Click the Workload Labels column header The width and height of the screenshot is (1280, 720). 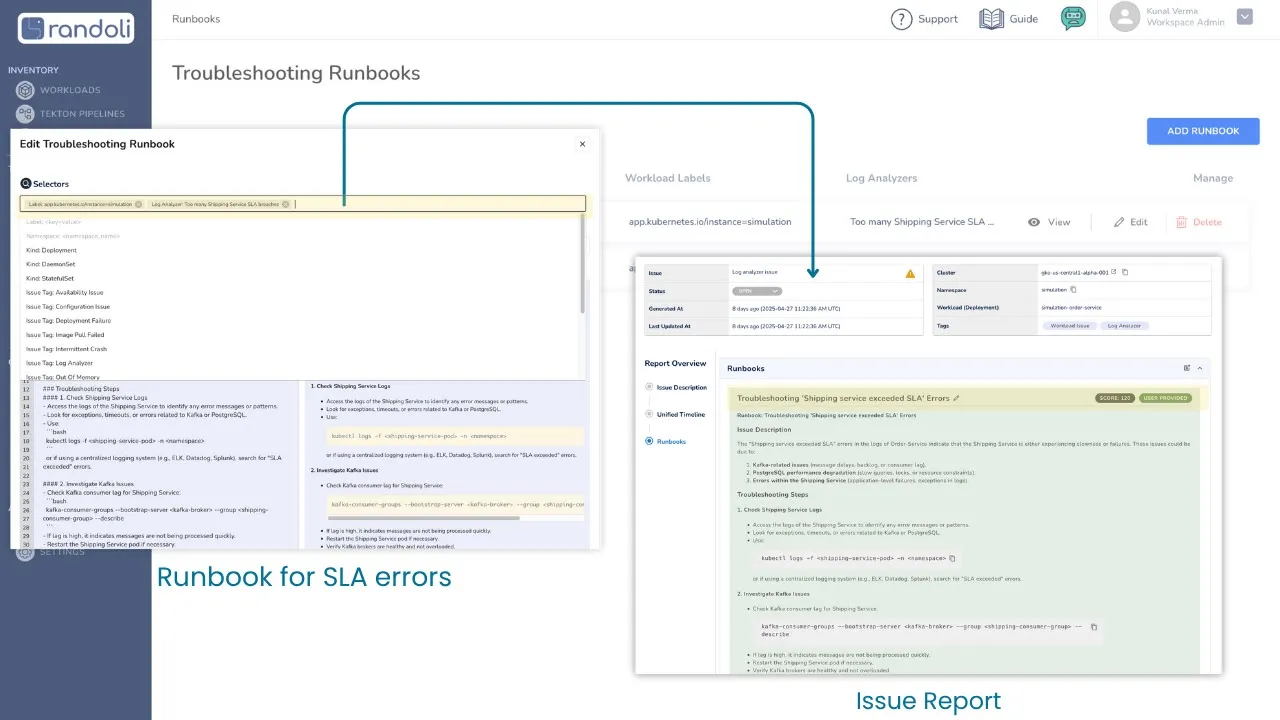point(668,178)
